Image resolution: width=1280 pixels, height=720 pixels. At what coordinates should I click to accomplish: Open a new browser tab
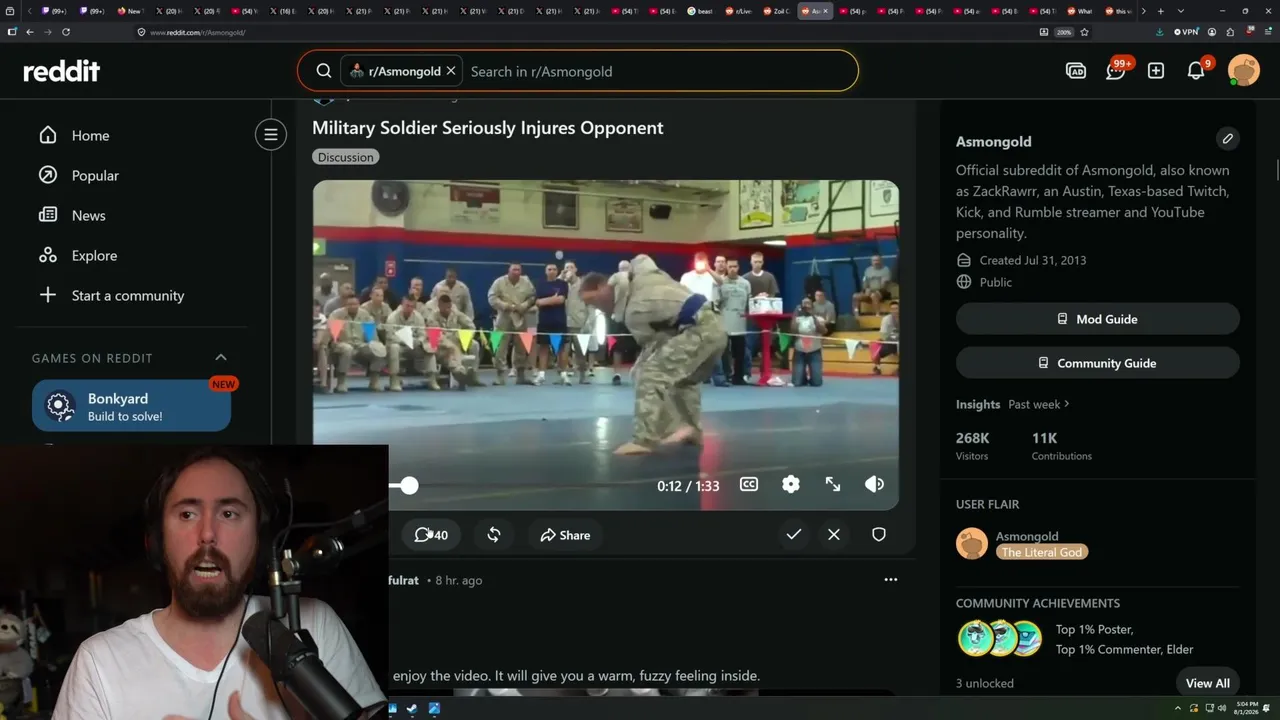click(1160, 11)
